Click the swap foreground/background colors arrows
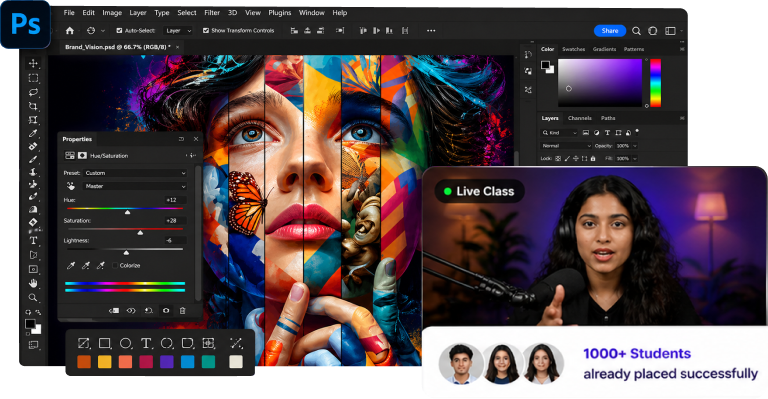 point(39,312)
